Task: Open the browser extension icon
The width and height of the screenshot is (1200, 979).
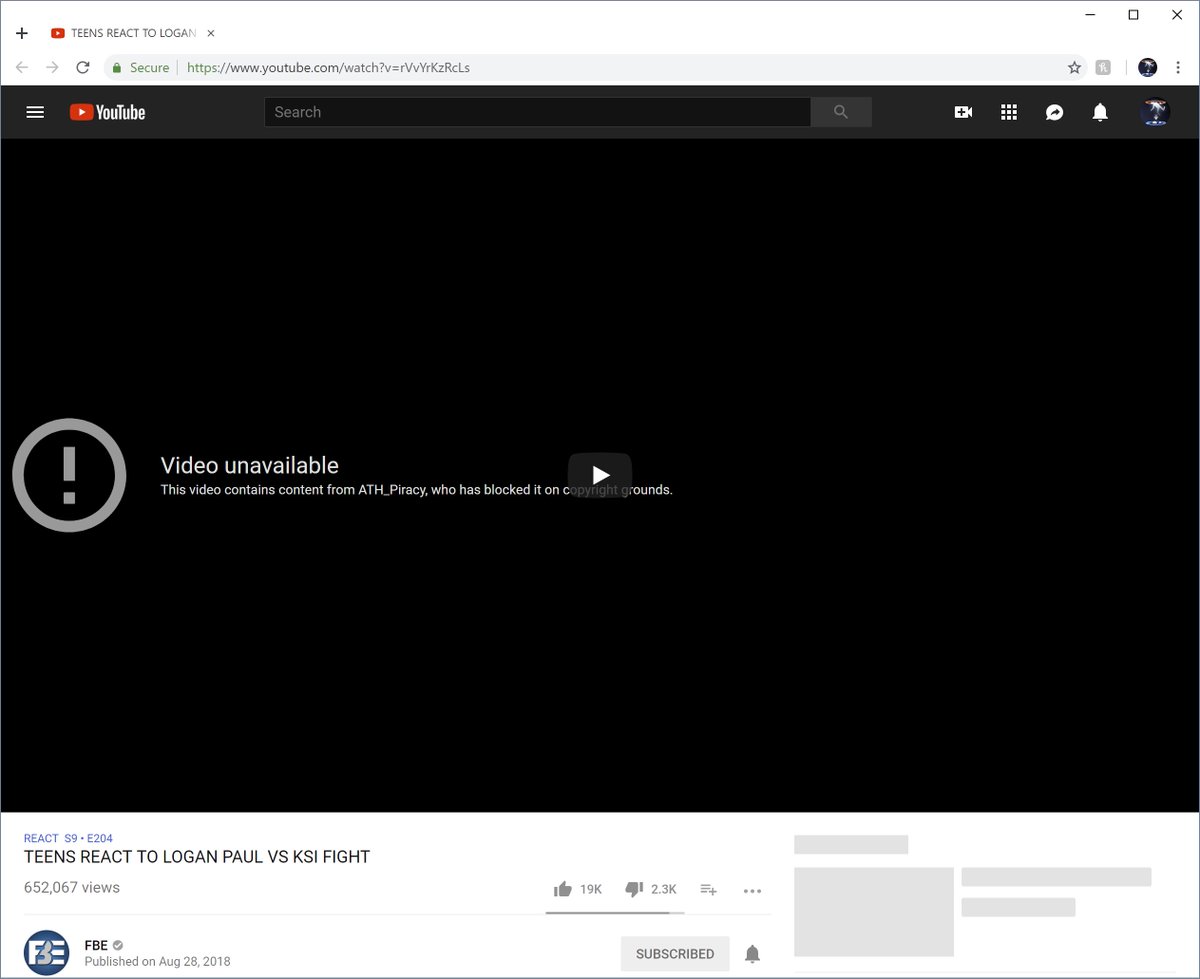Action: point(1103,68)
